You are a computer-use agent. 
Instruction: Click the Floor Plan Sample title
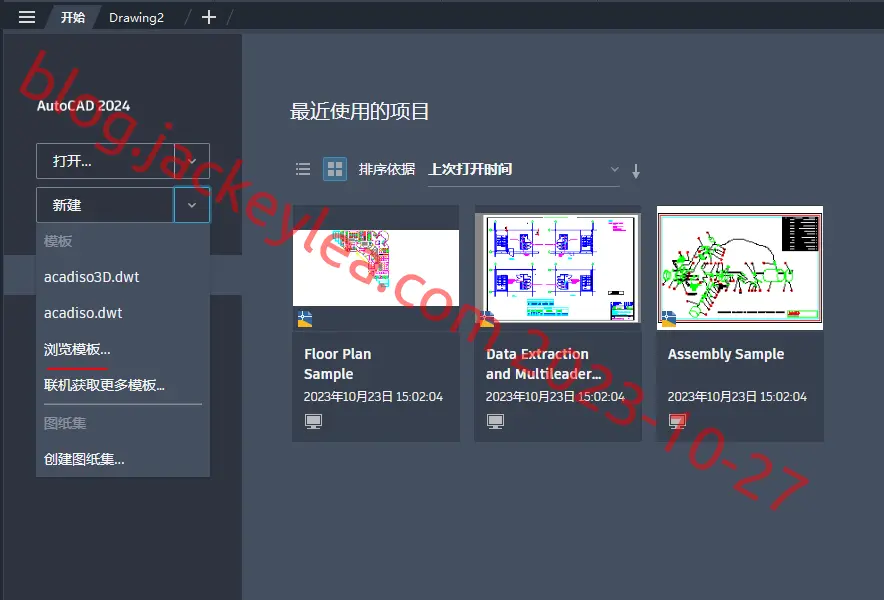(338, 364)
